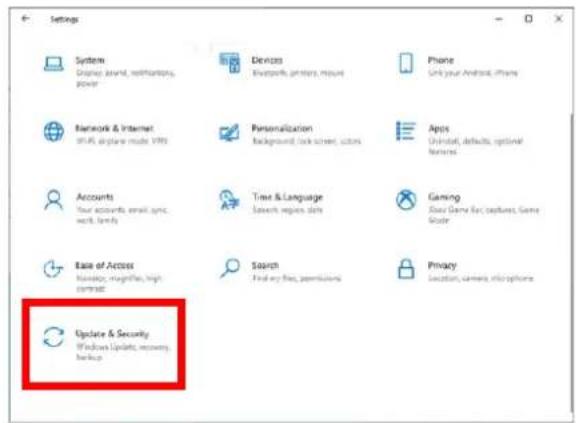The width and height of the screenshot is (576, 423).
Task: Click the Bluetooth, printers, mouse description
Action: click(298, 73)
